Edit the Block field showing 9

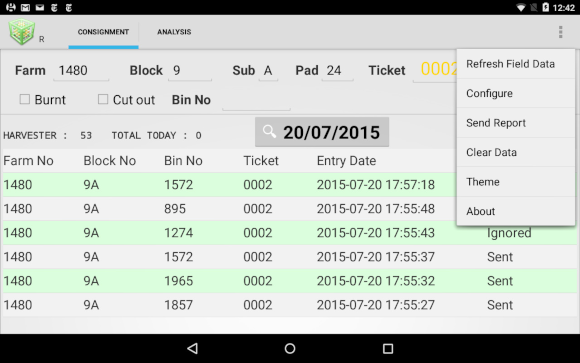pos(190,70)
